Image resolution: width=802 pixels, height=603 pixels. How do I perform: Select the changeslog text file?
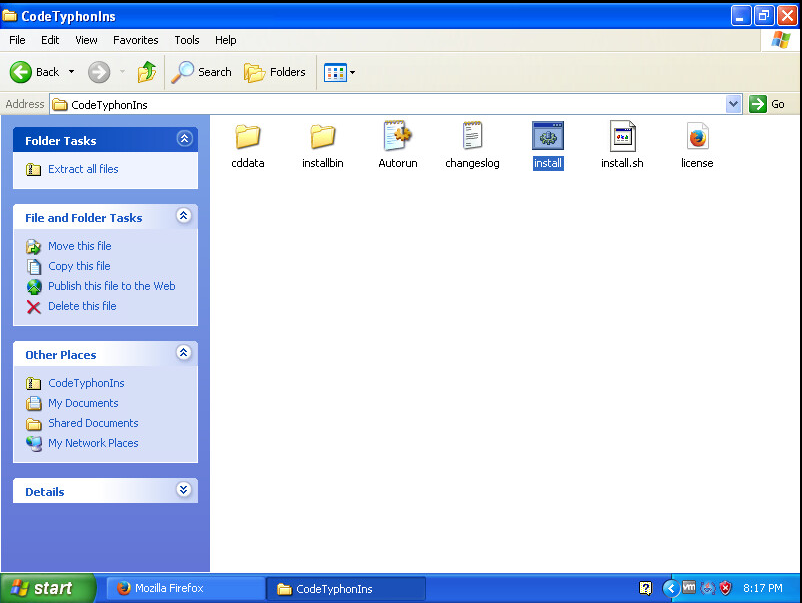click(472, 138)
